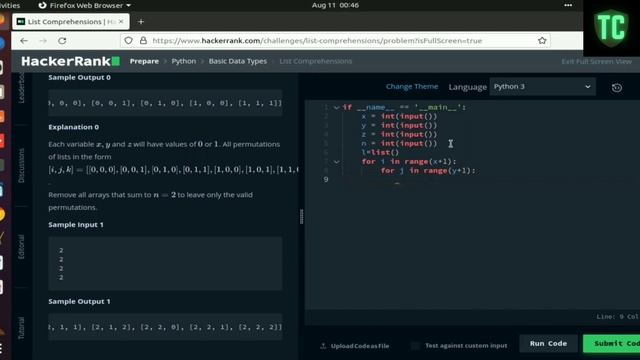Screen dimensions: 640x360
Task: Click the 'Sample Output 1' heading
Action: coord(79,302)
